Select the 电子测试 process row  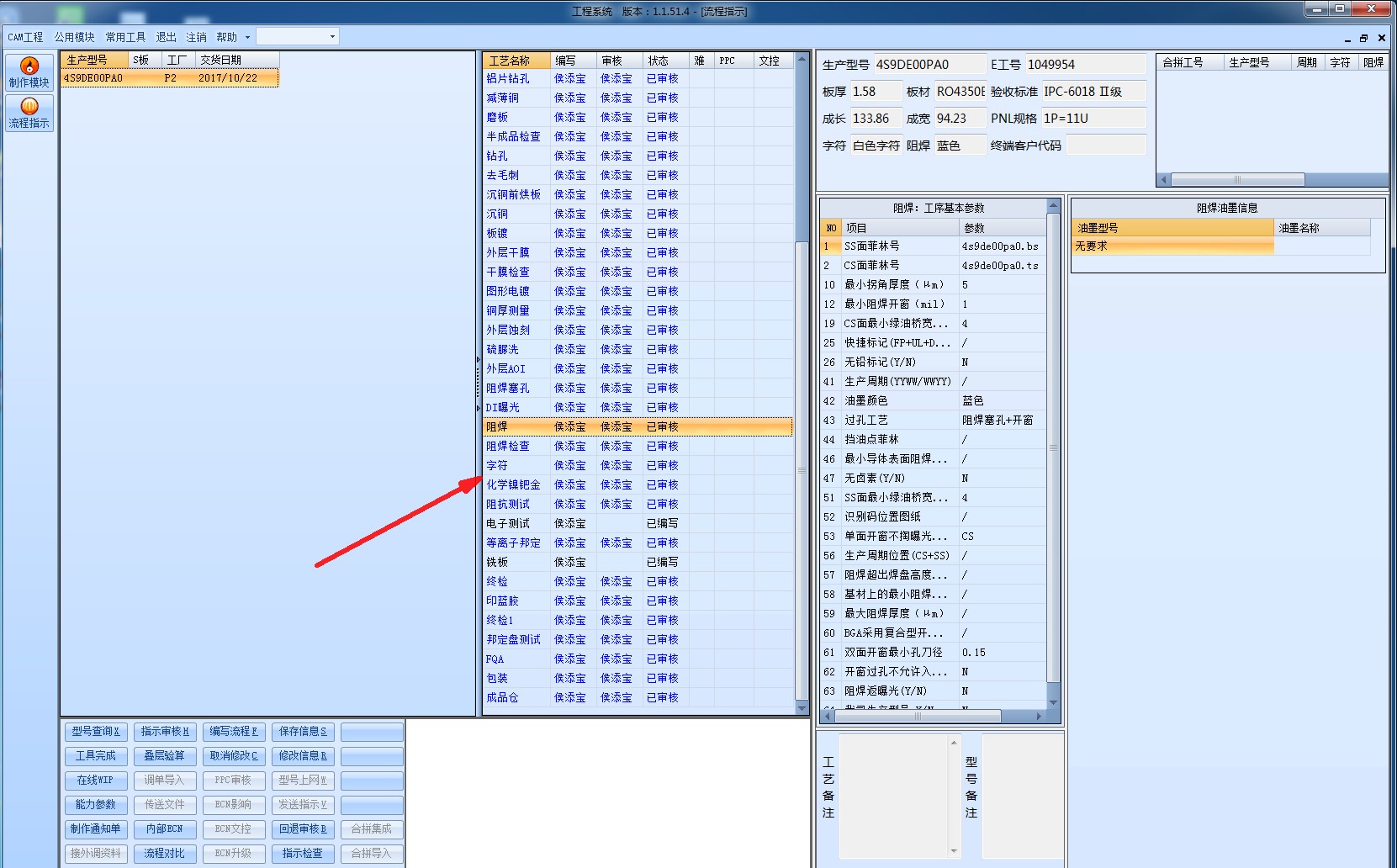pos(638,523)
